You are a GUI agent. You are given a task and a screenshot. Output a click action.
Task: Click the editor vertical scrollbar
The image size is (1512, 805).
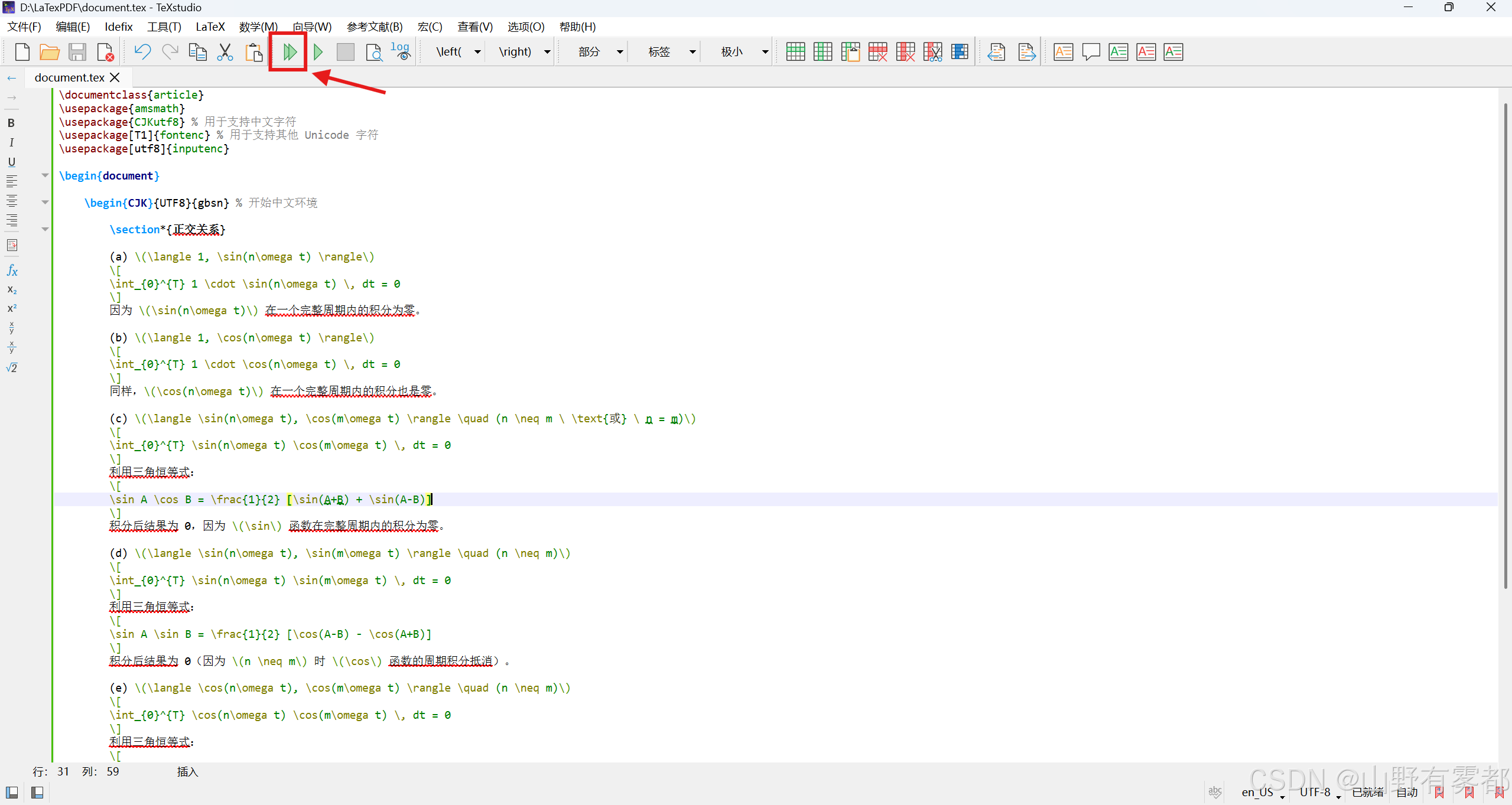pos(1504,346)
